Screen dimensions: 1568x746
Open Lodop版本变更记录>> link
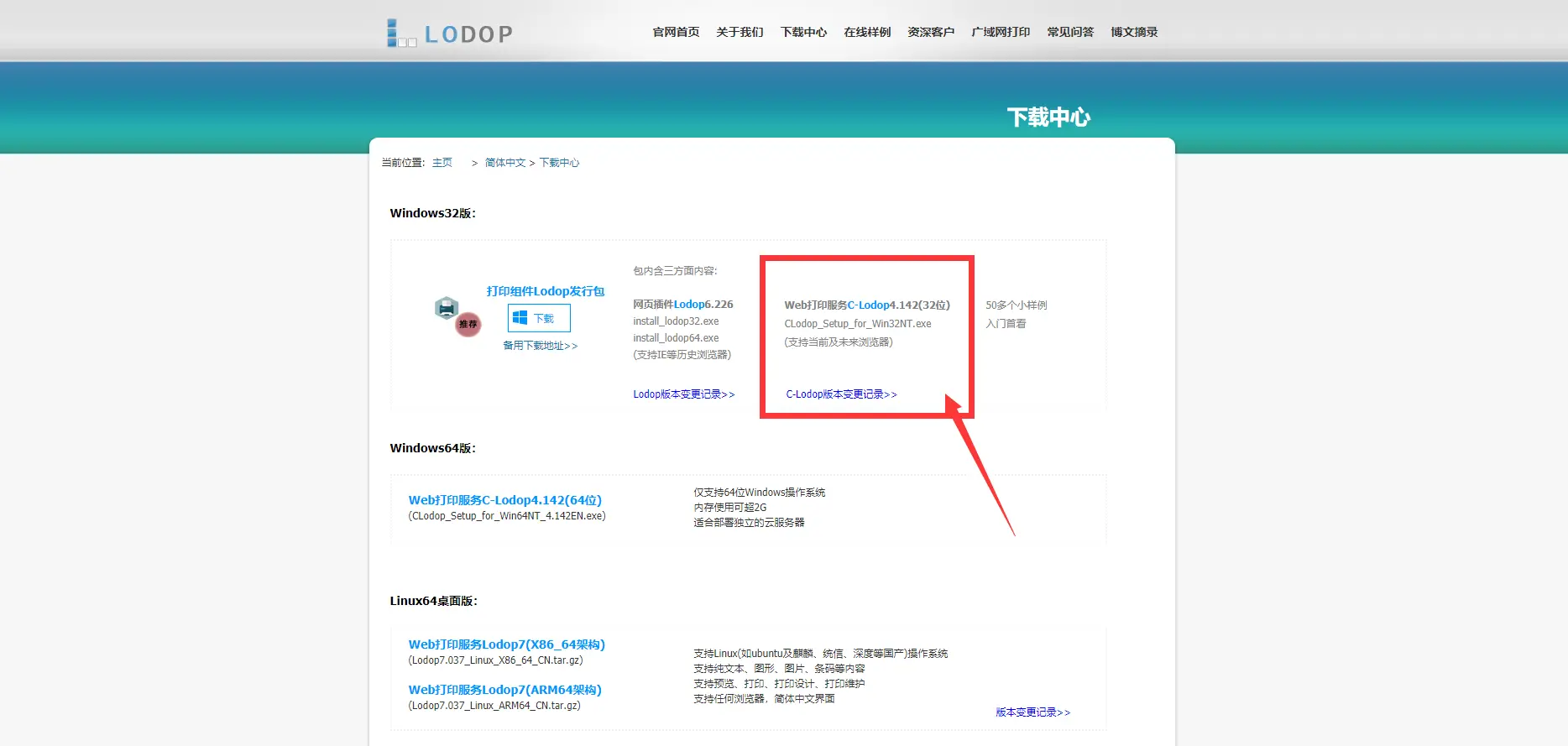click(684, 394)
